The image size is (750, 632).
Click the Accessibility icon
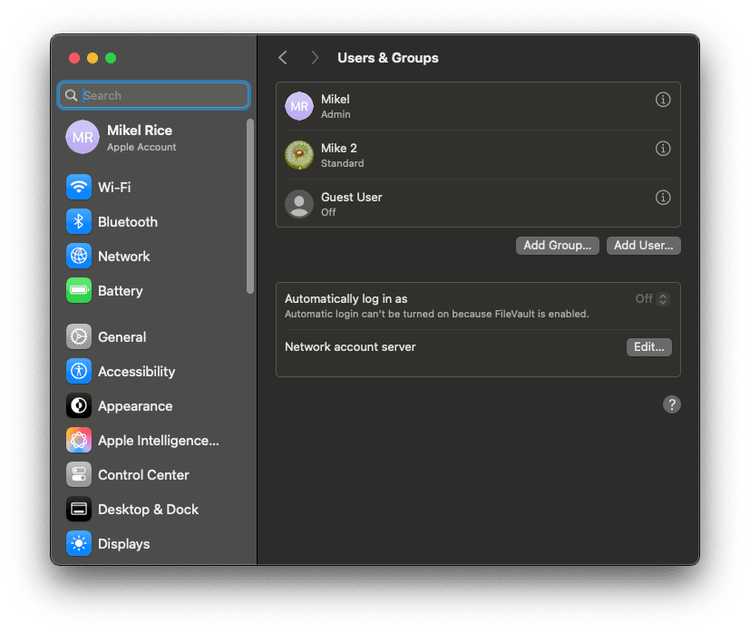pos(79,371)
